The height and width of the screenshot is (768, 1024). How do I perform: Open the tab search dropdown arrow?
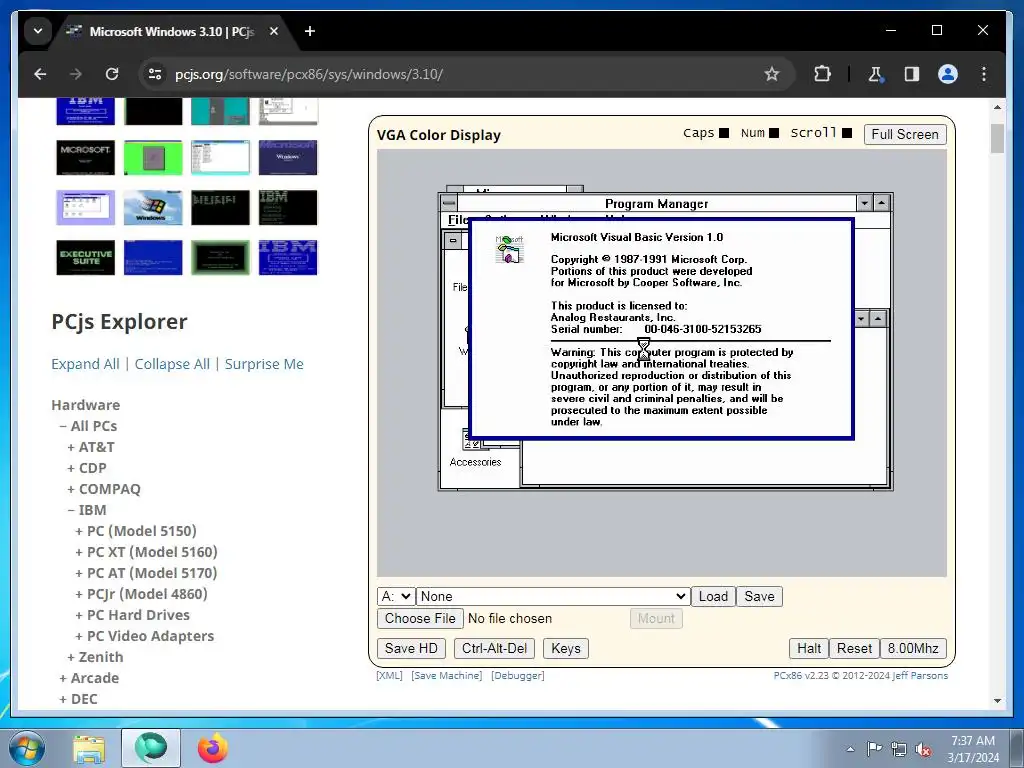[38, 31]
